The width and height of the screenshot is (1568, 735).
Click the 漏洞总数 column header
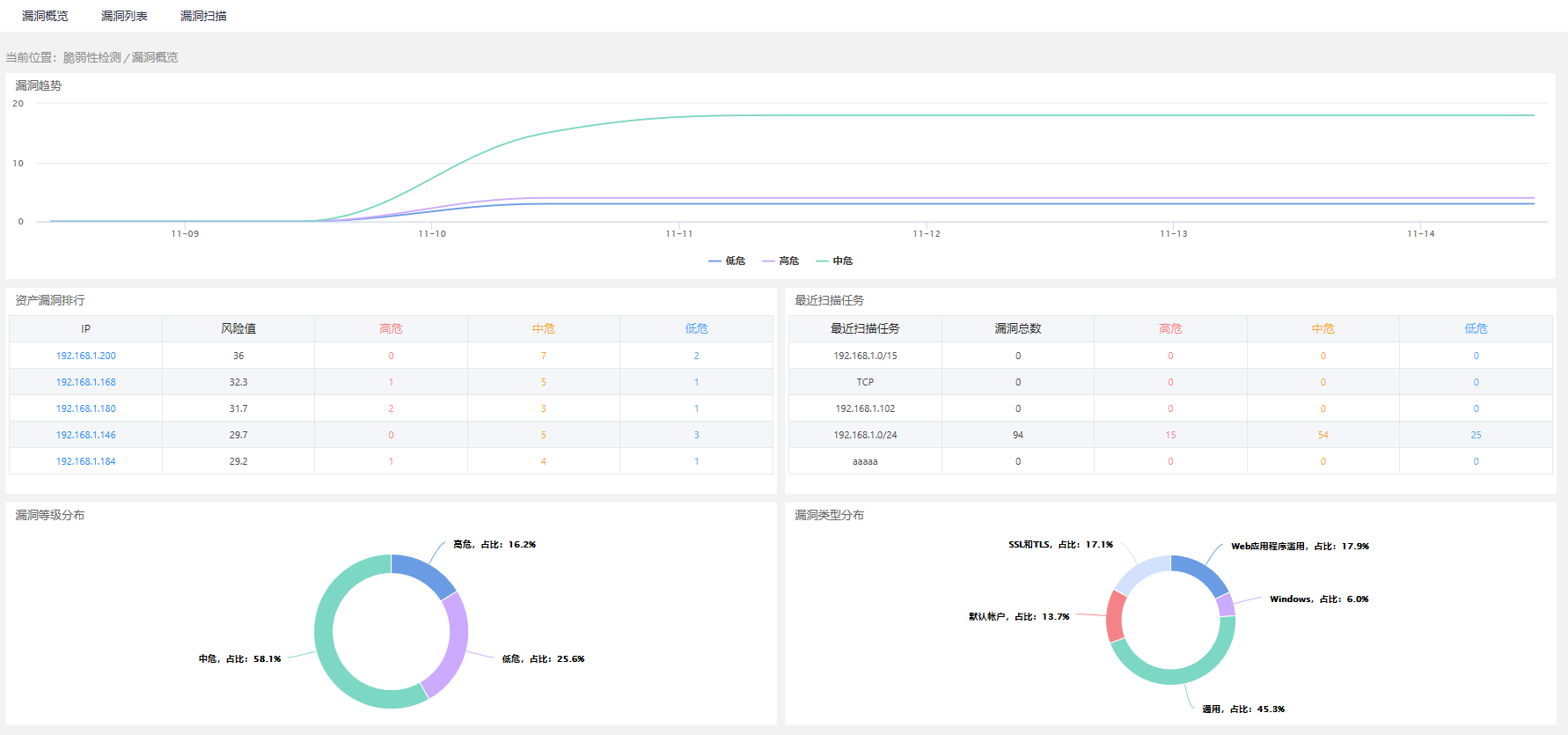(1018, 328)
